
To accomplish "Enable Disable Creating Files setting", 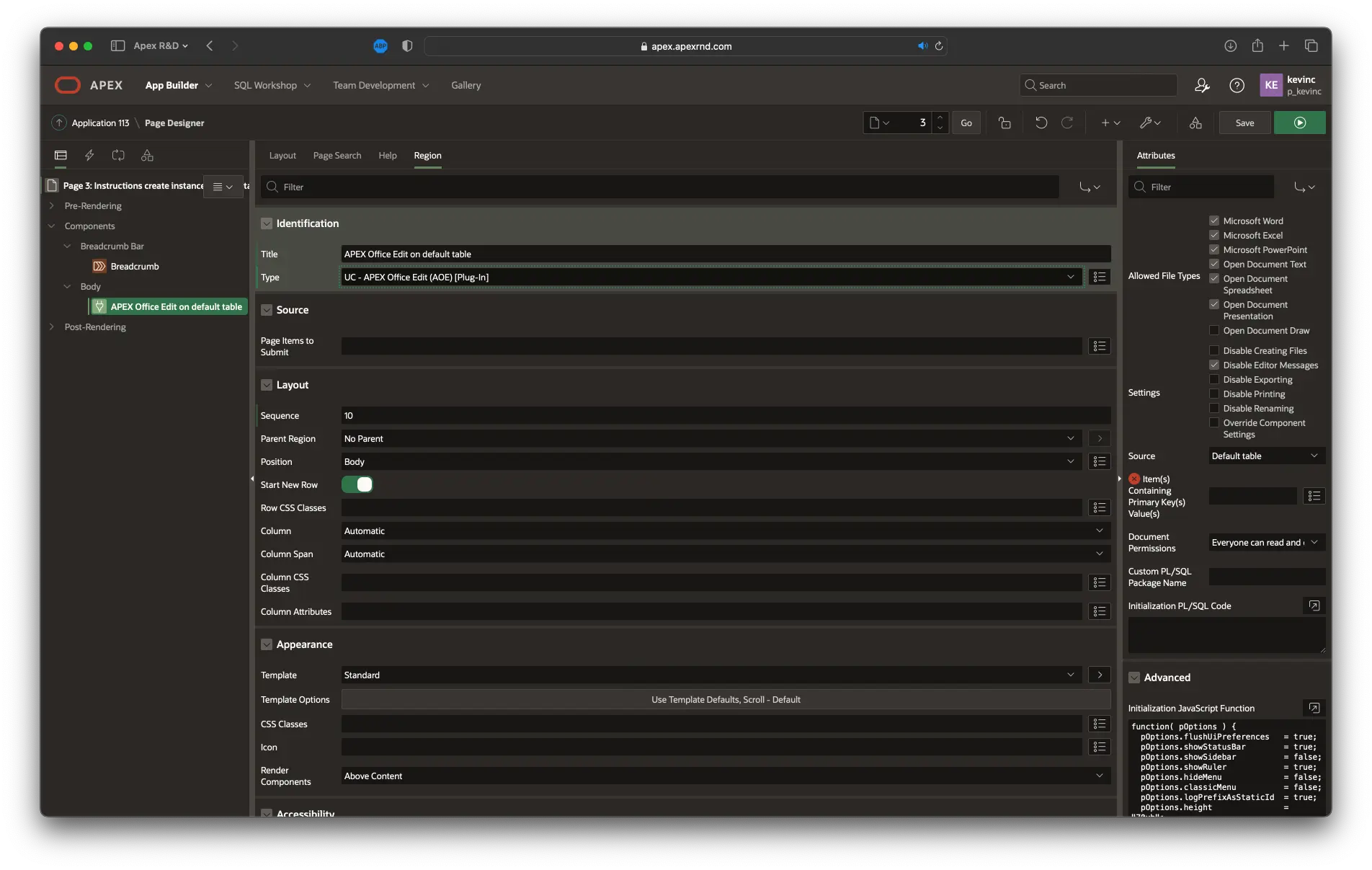I will 1214,350.
